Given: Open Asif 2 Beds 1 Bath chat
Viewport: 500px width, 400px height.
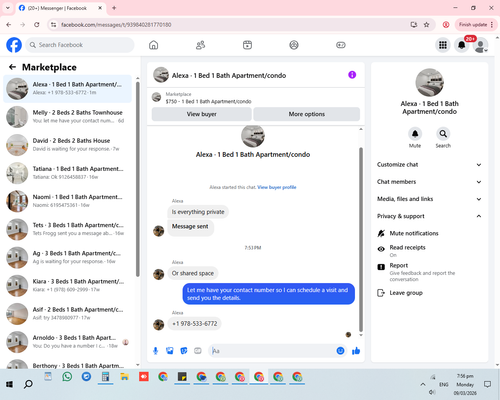Looking at the screenshot, I should pos(67,314).
